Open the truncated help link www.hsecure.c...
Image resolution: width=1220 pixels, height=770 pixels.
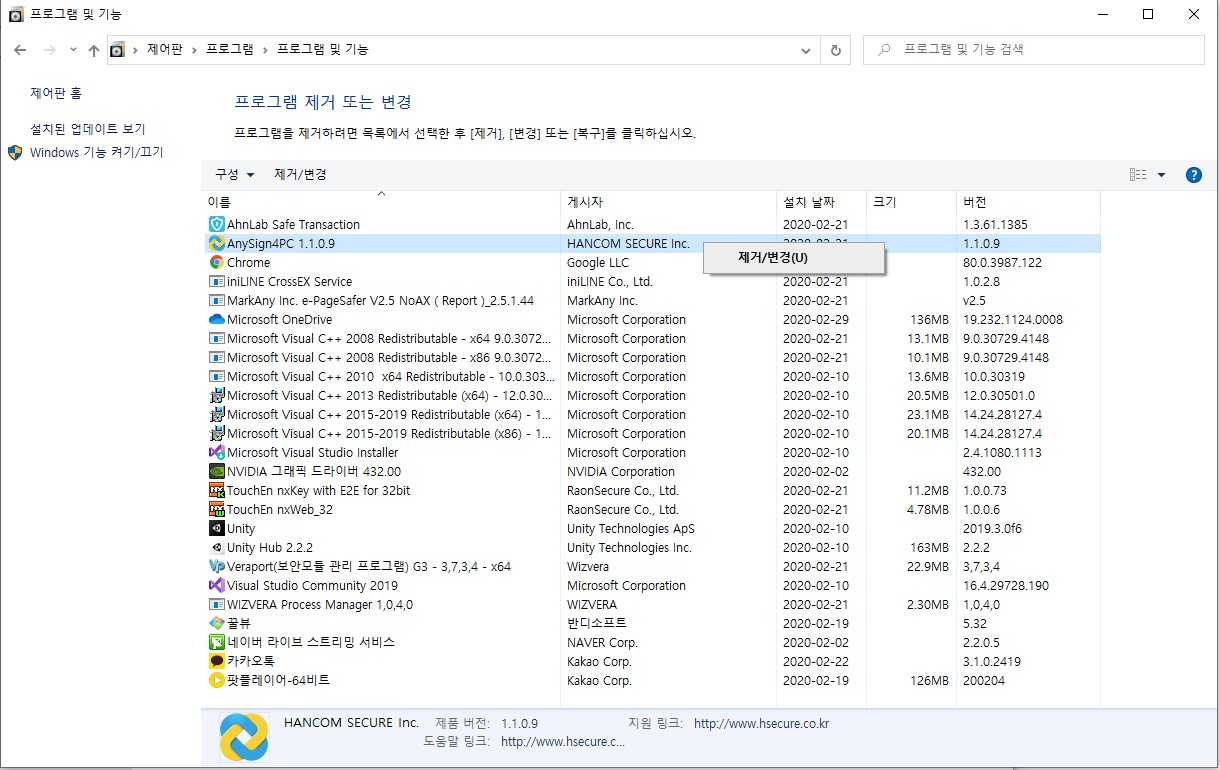click(562, 742)
